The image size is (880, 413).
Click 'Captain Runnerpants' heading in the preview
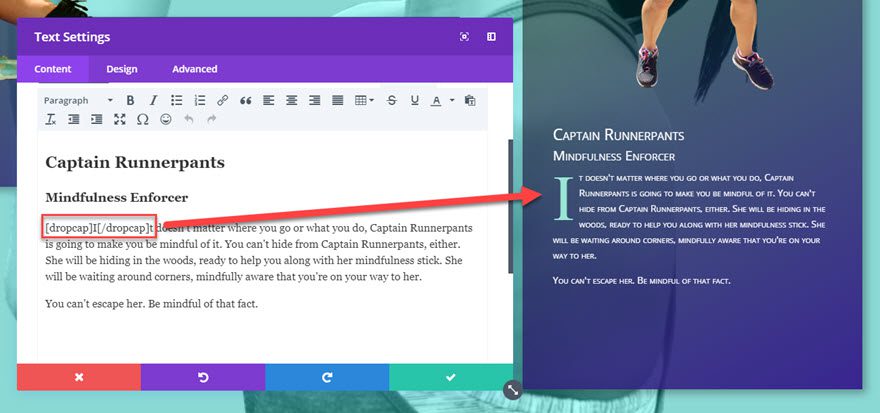click(618, 135)
